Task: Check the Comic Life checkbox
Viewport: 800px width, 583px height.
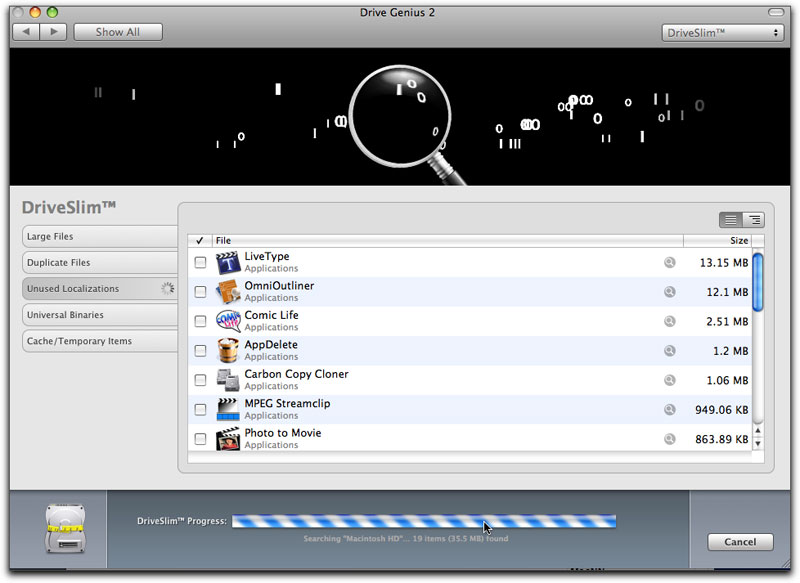Action: tap(200, 321)
